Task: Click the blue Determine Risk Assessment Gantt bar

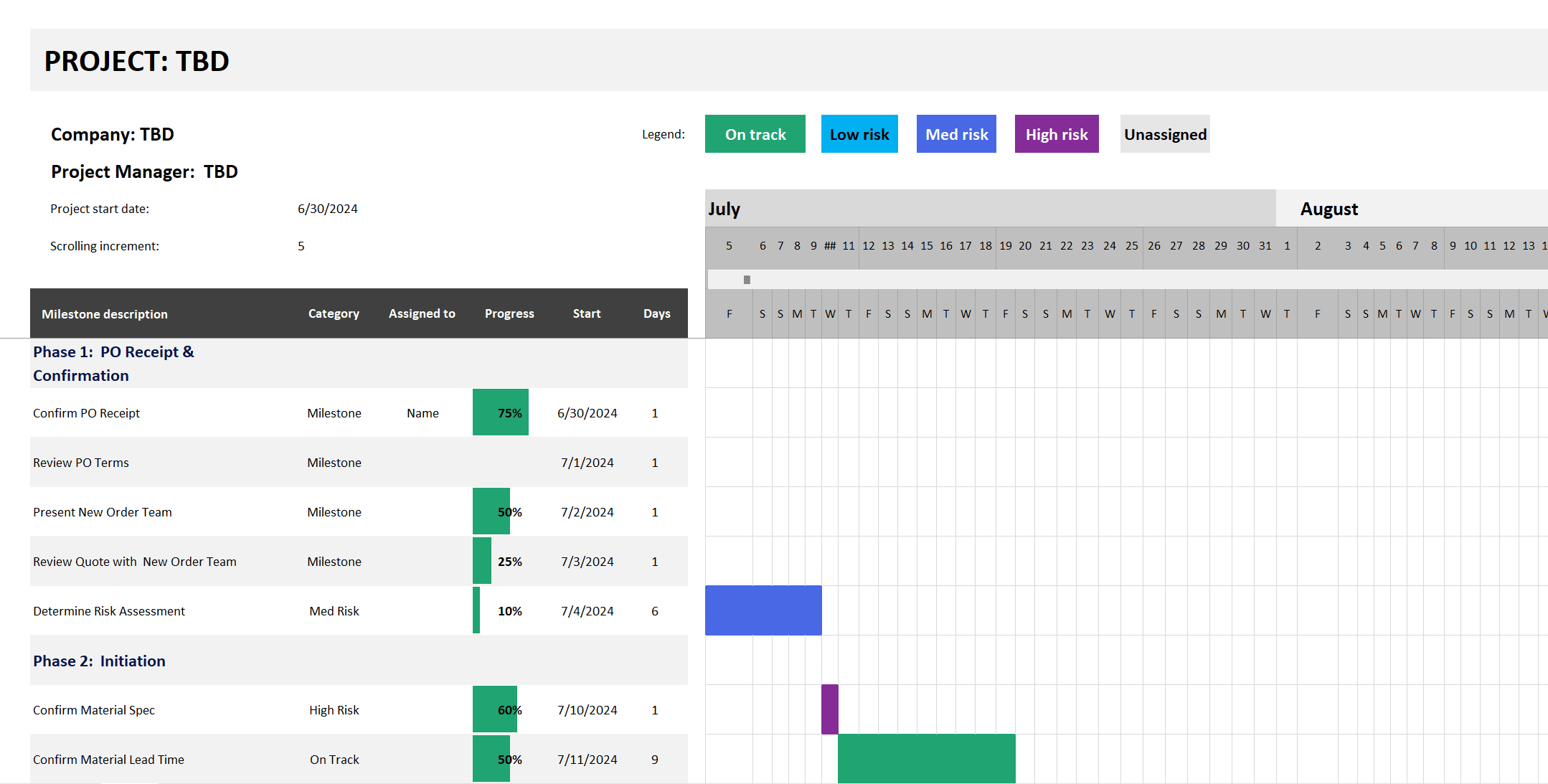Action: tap(763, 610)
